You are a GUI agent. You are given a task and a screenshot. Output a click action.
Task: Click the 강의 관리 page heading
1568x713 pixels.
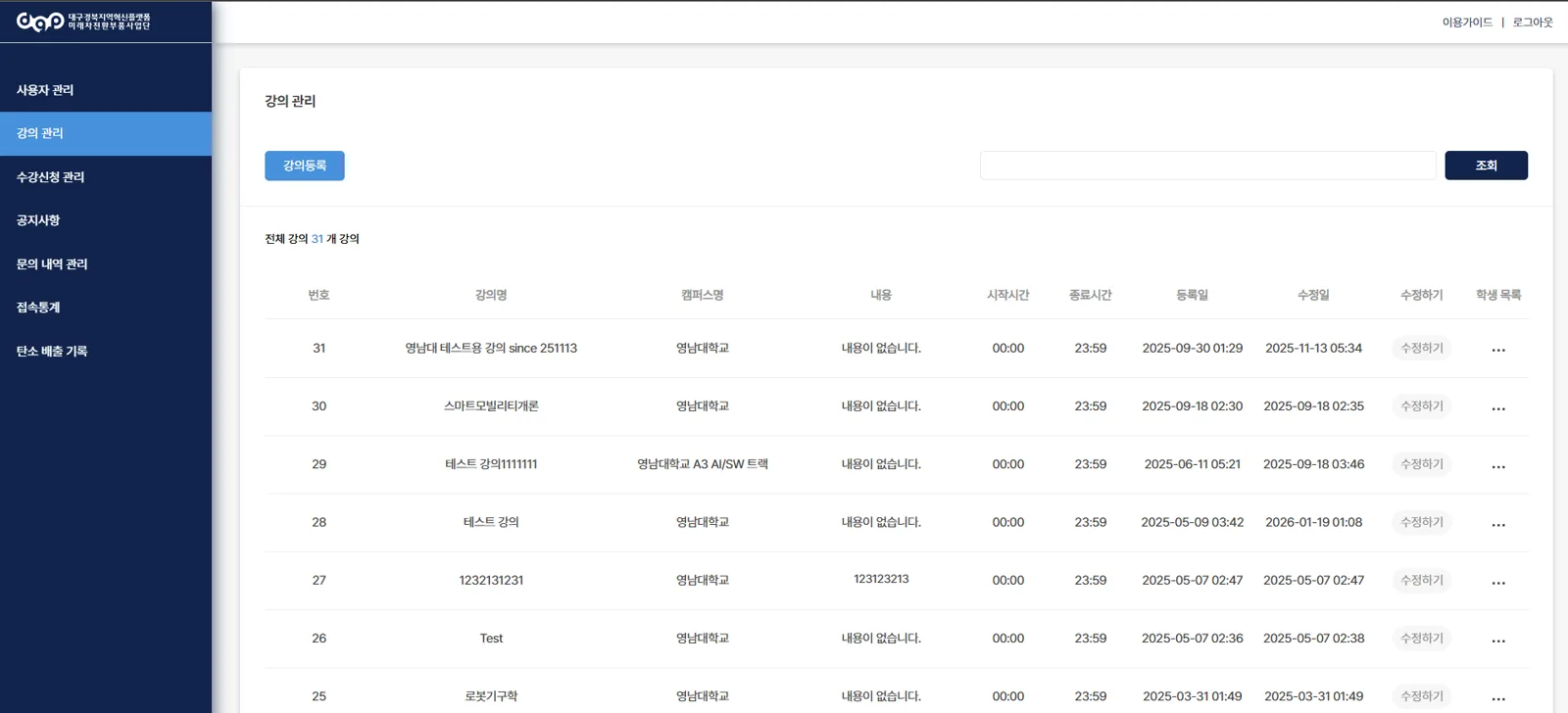click(x=290, y=101)
